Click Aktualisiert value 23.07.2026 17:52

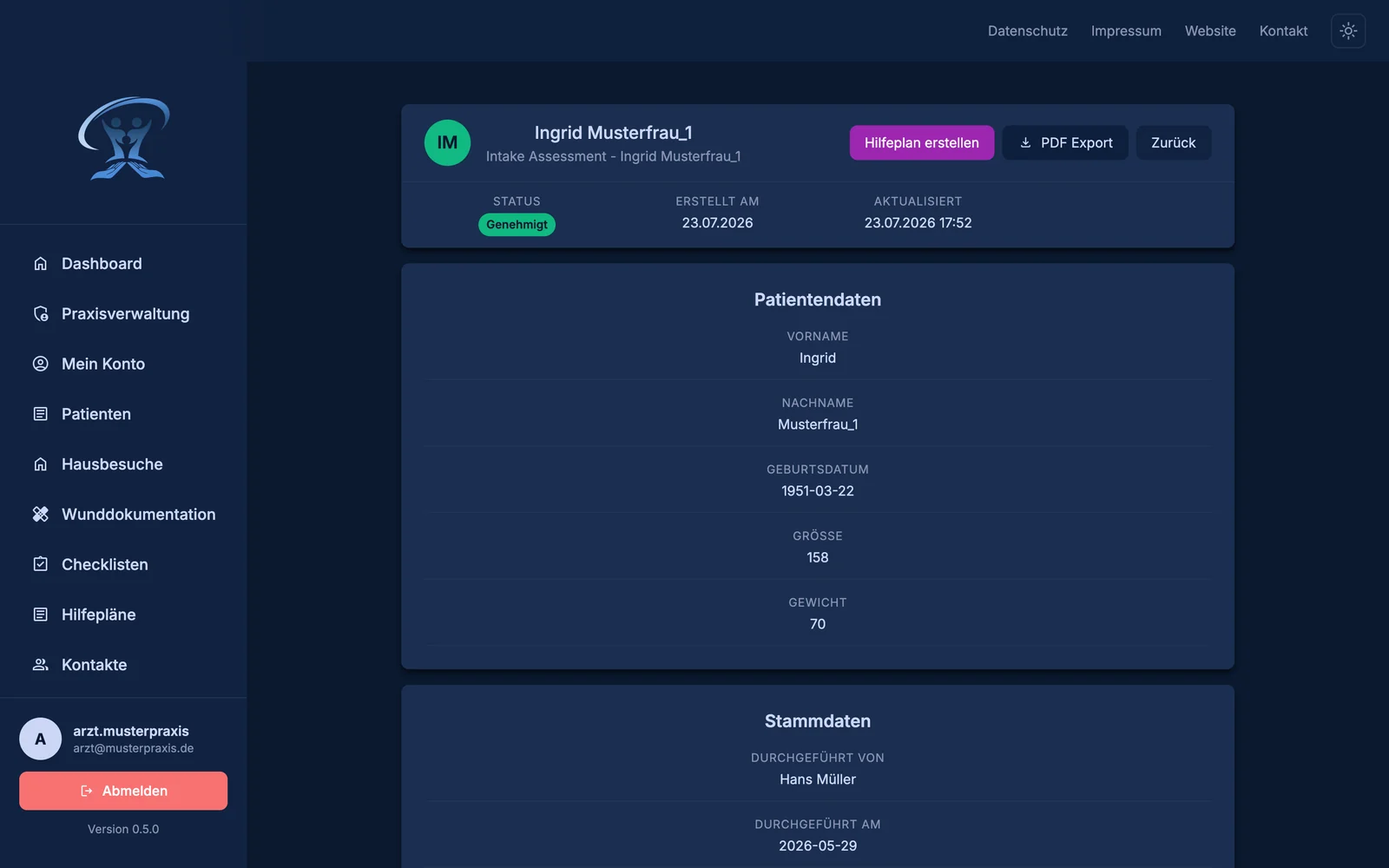[918, 223]
